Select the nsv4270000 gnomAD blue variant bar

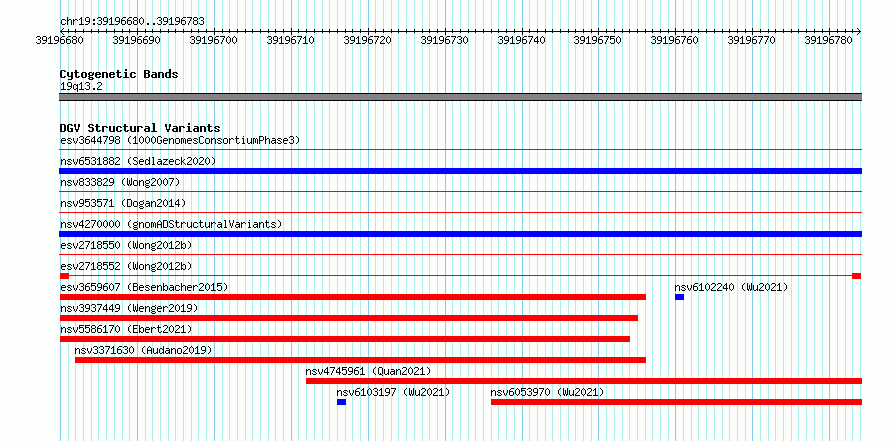tap(461, 234)
